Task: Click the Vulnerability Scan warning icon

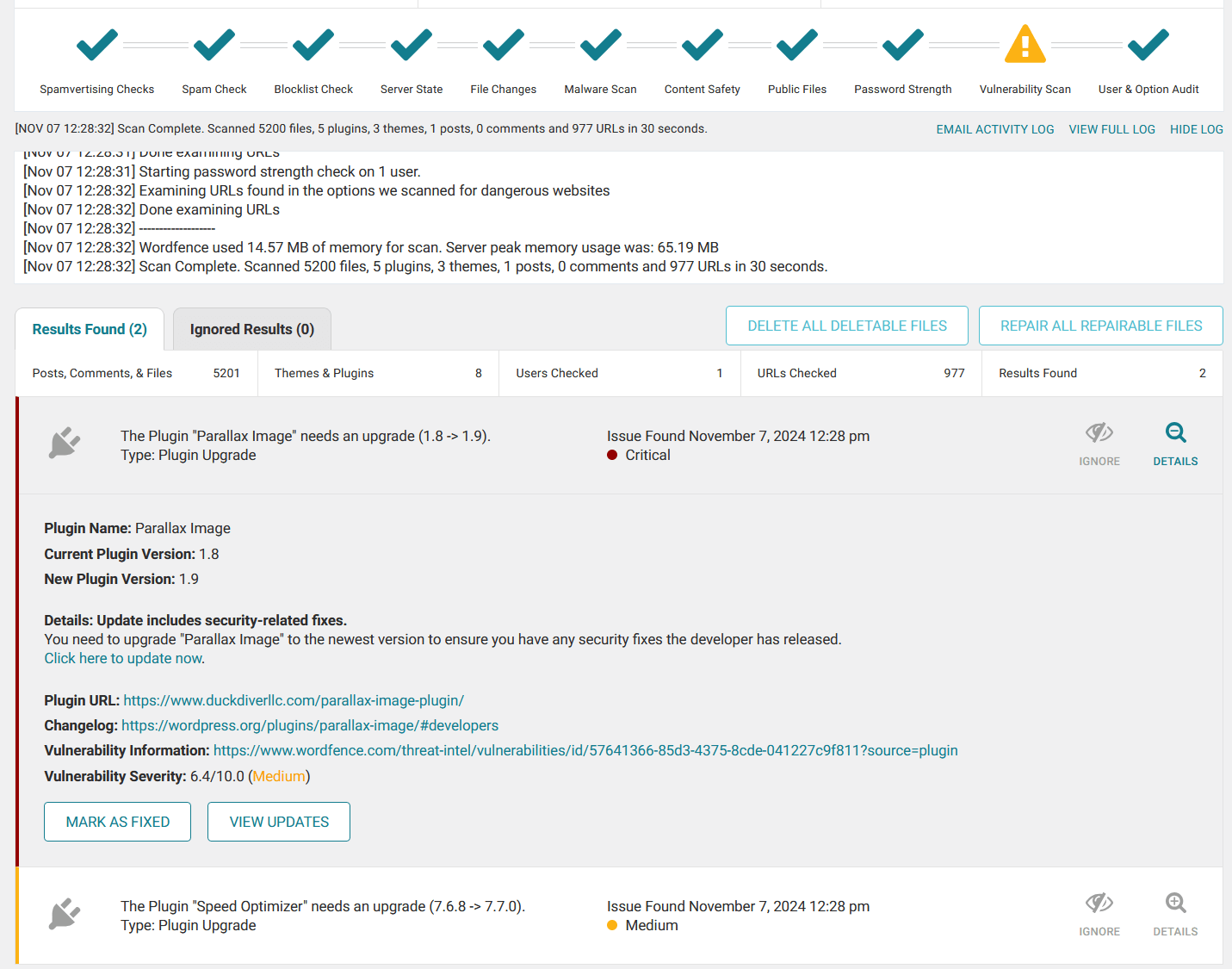Action: pos(1025,45)
